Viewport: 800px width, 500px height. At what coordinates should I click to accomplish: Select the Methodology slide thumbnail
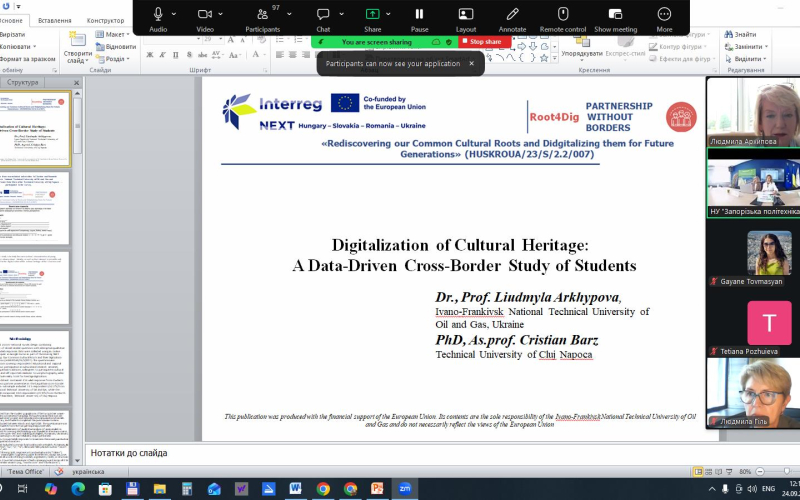tap(34, 367)
